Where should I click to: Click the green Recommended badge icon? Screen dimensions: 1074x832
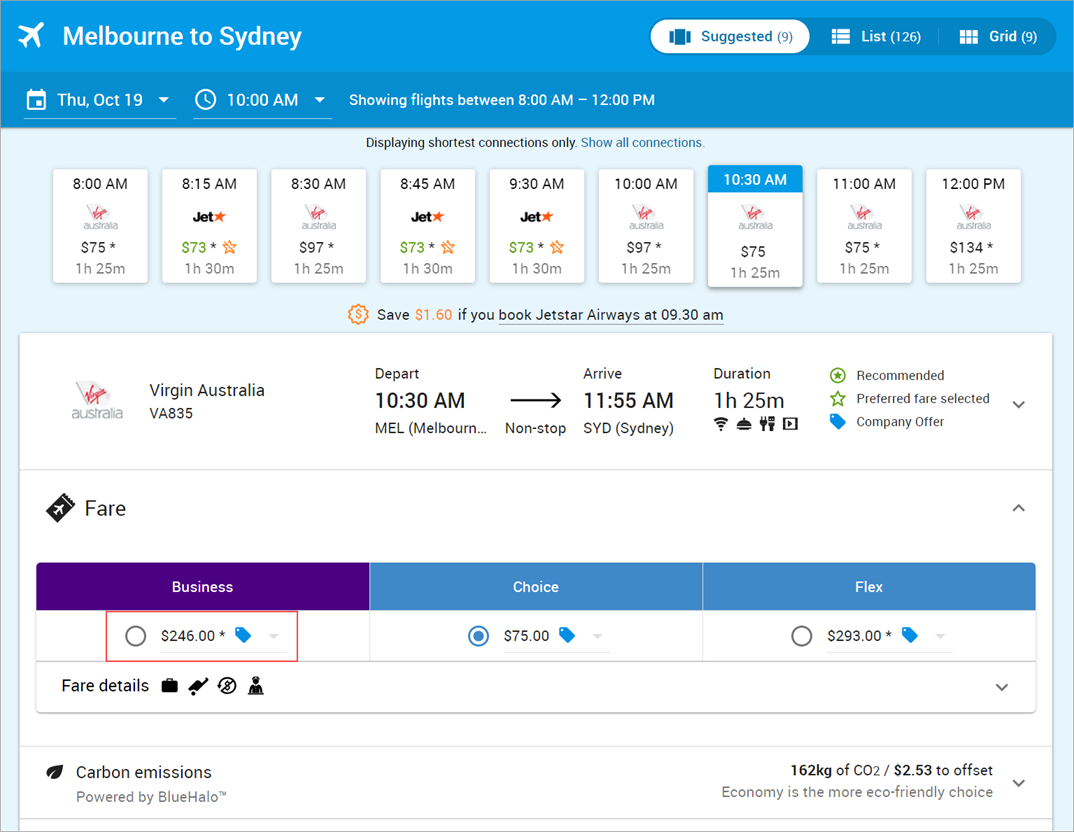[x=838, y=375]
